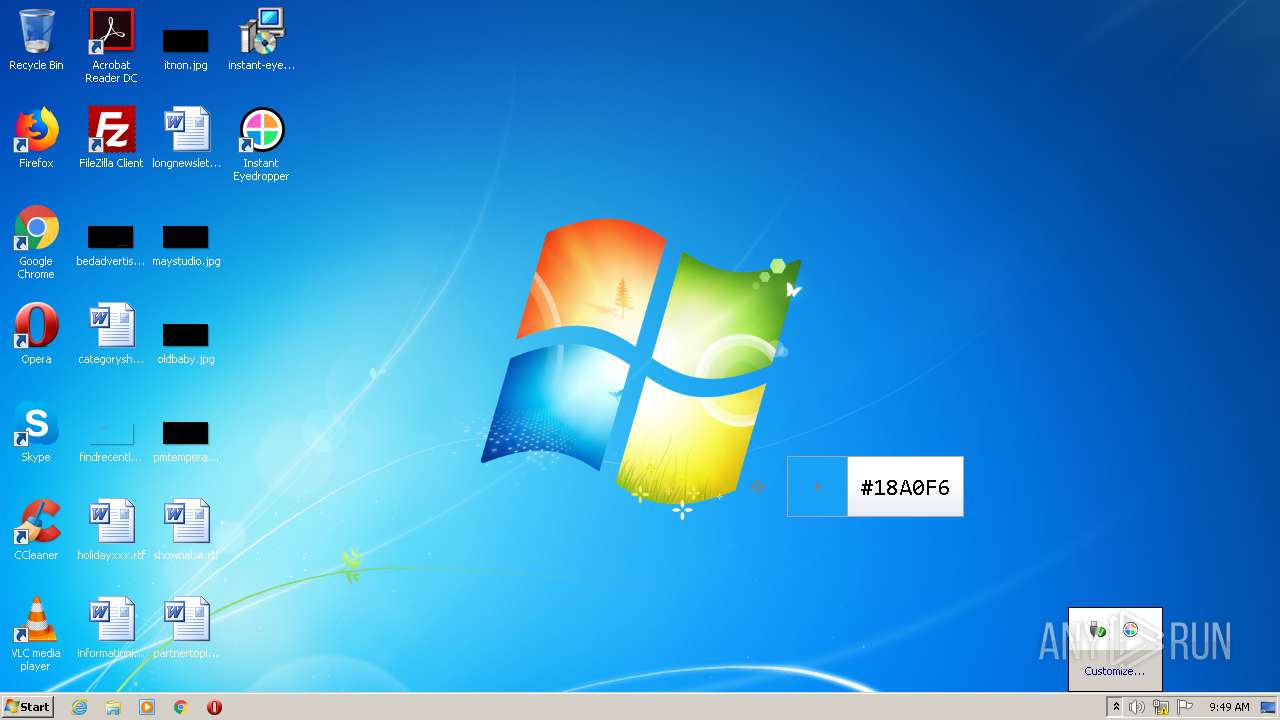
Task: Open Windows Media Player from taskbar
Action: pyautogui.click(x=147, y=707)
